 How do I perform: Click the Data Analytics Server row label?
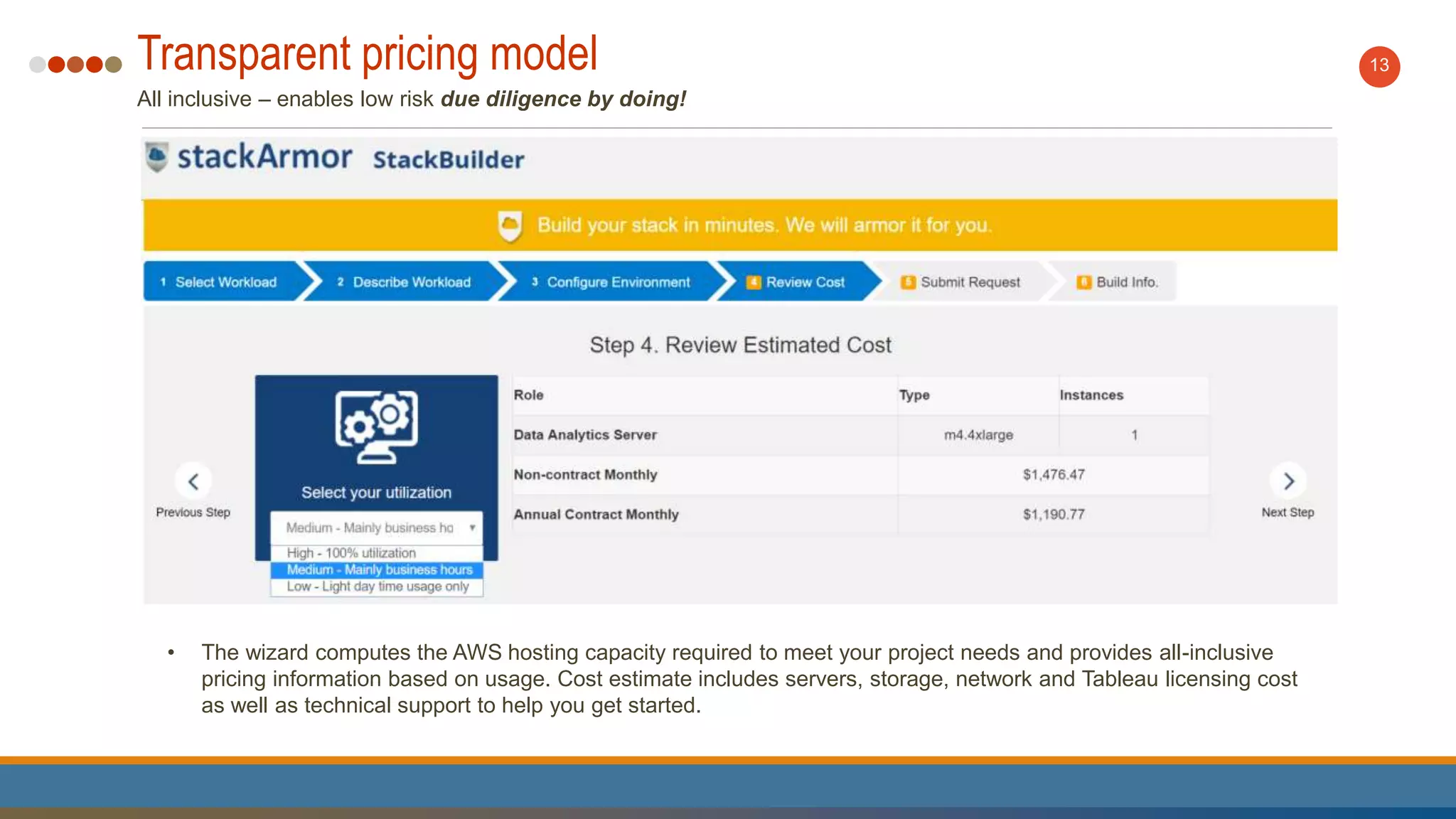point(585,434)
